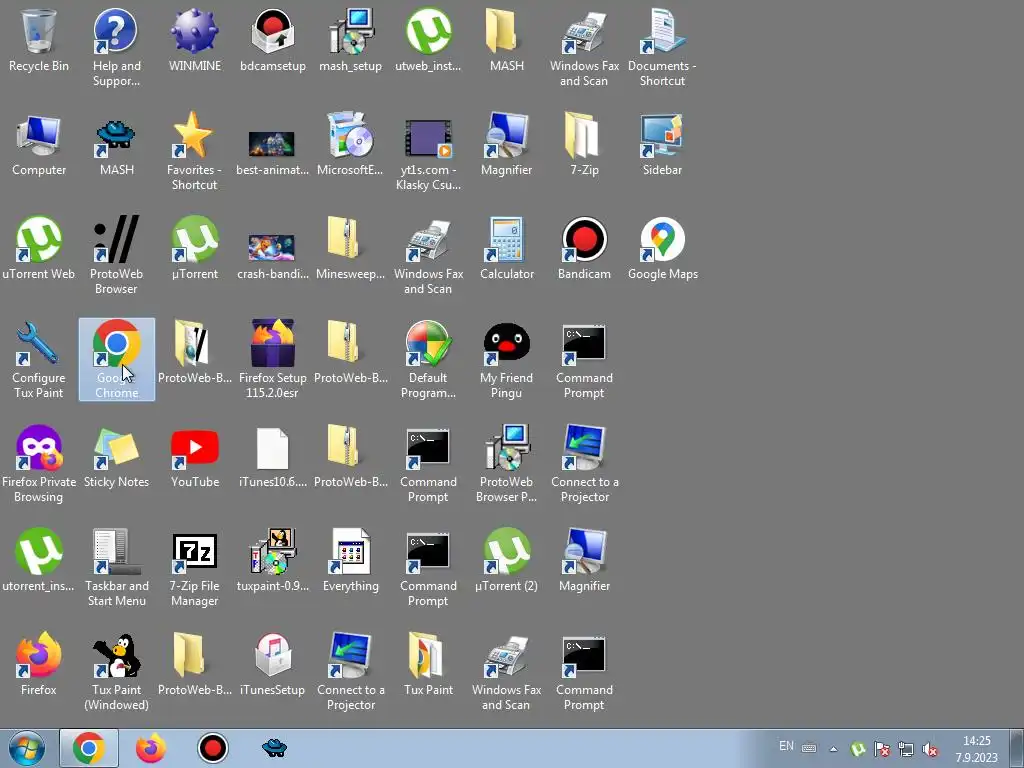Image resolution: width=1024 pixels, height=768 pixels.
Task: Open the Tux Paint folder icon
Action: [428, 664]
